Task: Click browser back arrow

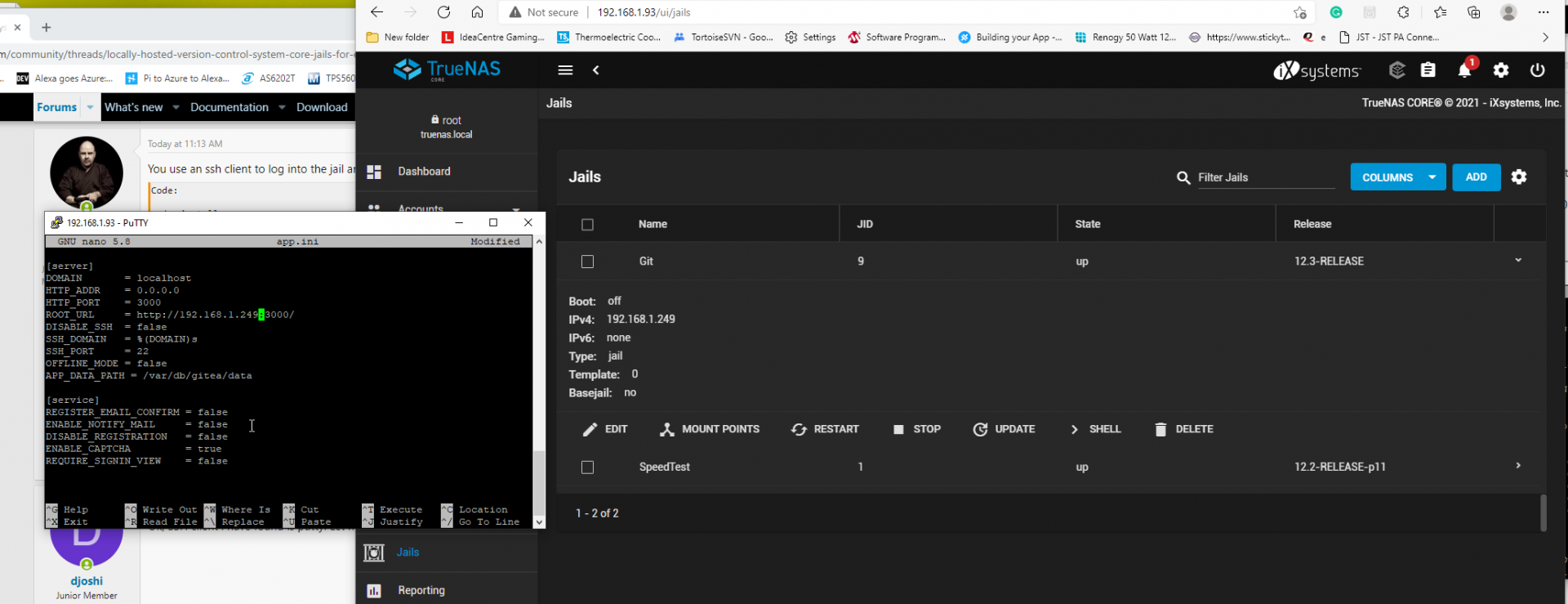Action: 376,12
